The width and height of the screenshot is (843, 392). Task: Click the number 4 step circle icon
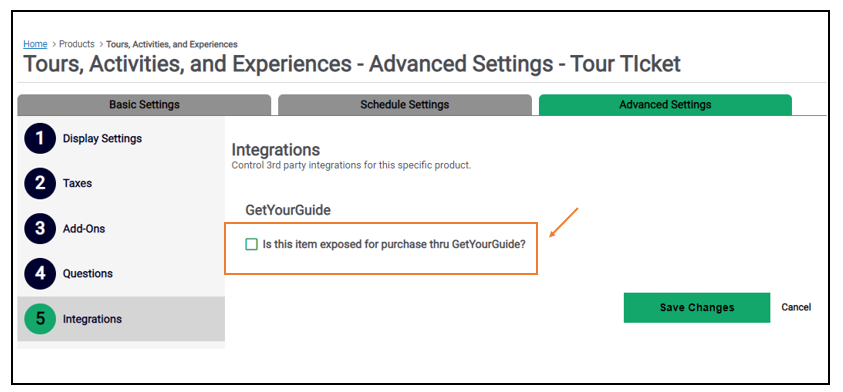(x=40, y=273)
